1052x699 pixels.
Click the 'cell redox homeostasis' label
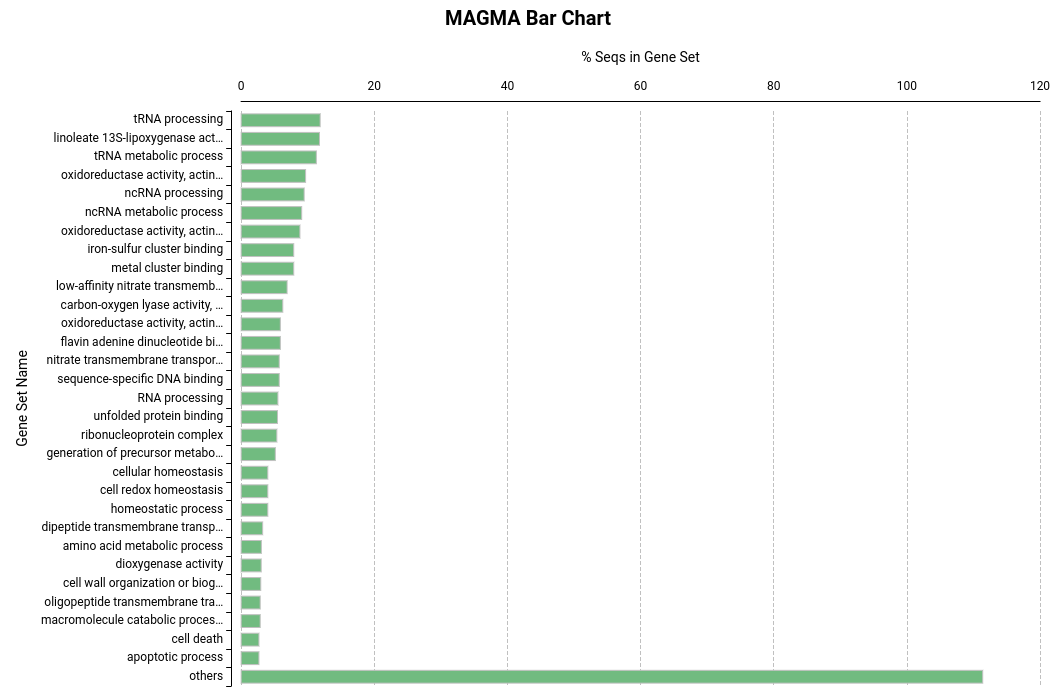(x=161, y=490)
